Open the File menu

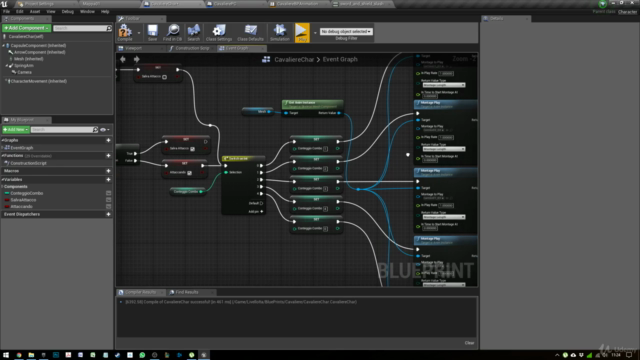[x=7, y=11]
